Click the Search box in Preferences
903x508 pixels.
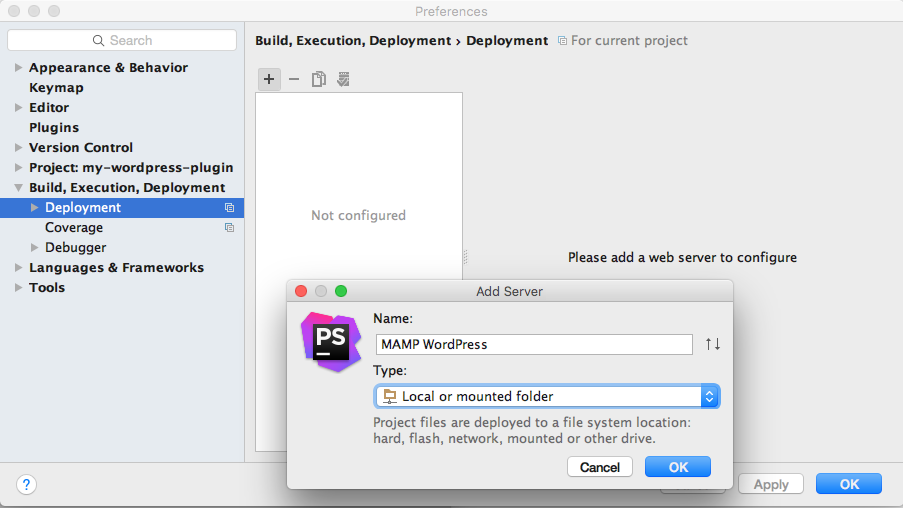tap(122, 40)
